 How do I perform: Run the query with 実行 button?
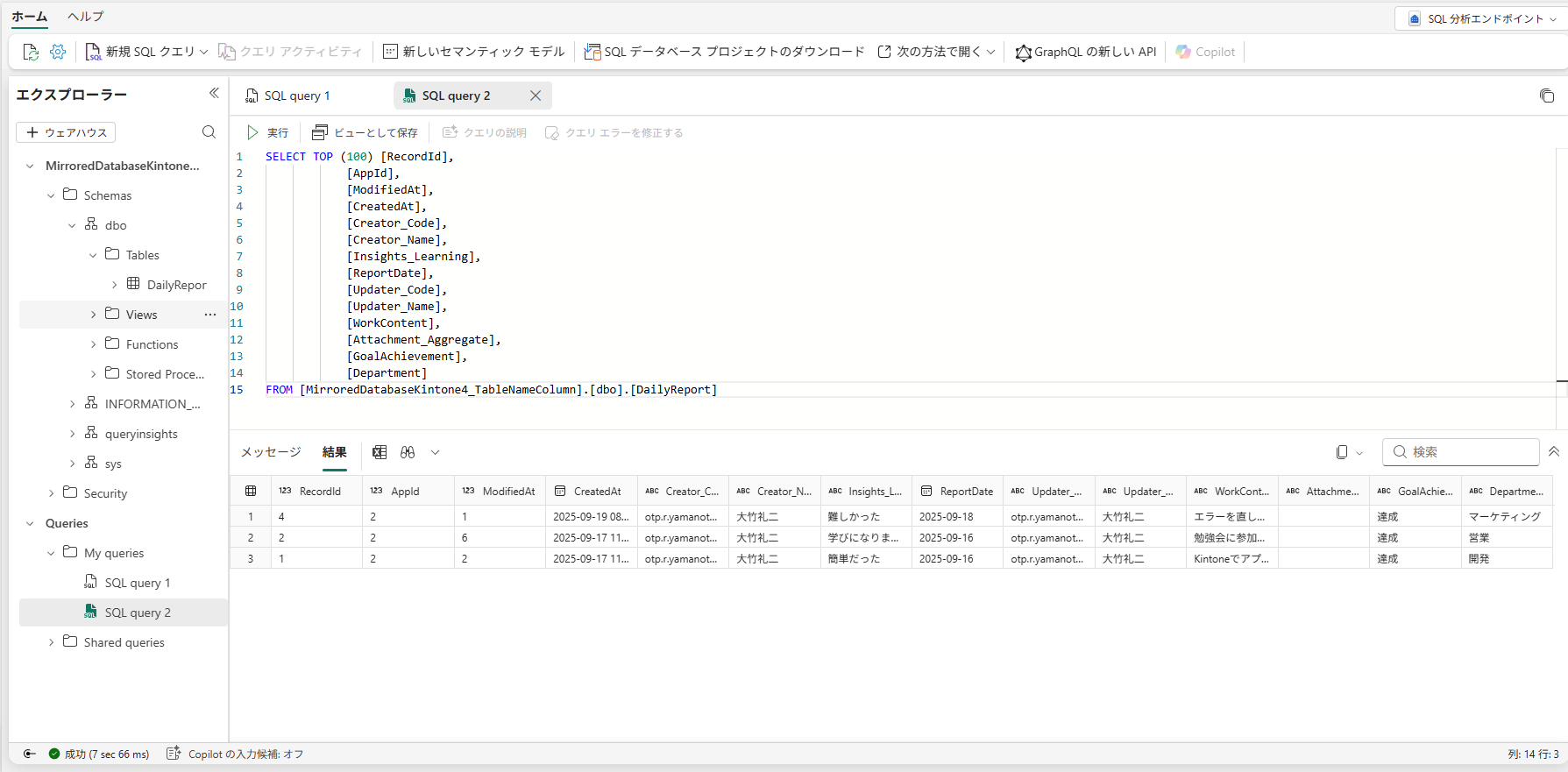[267, 132]
